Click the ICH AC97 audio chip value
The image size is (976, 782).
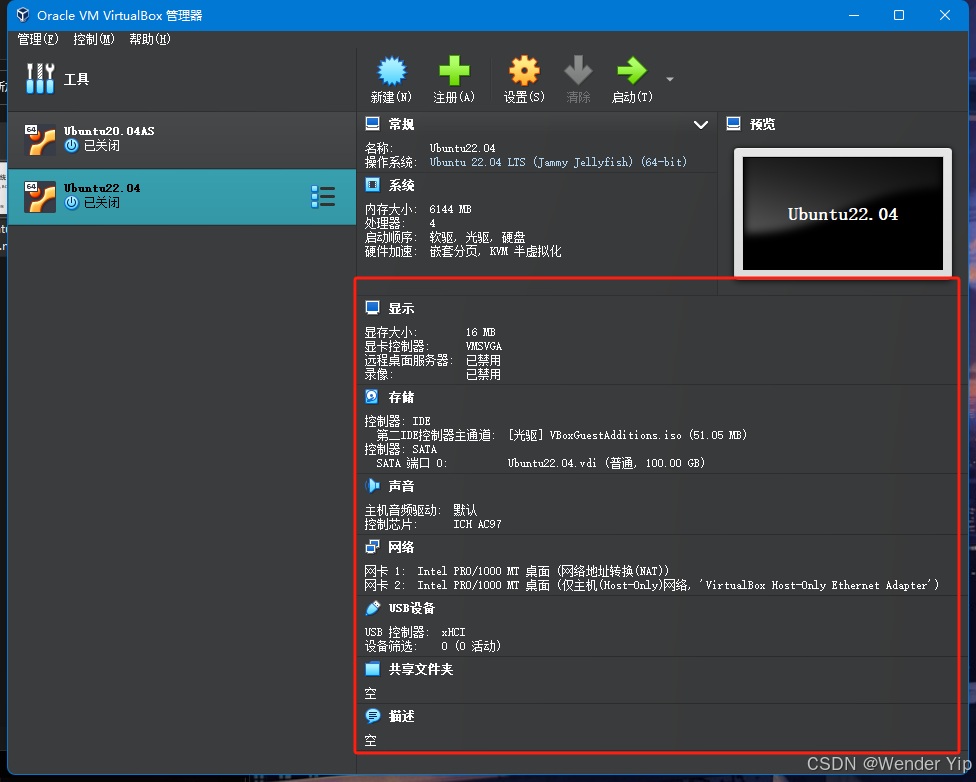point(477,524)
